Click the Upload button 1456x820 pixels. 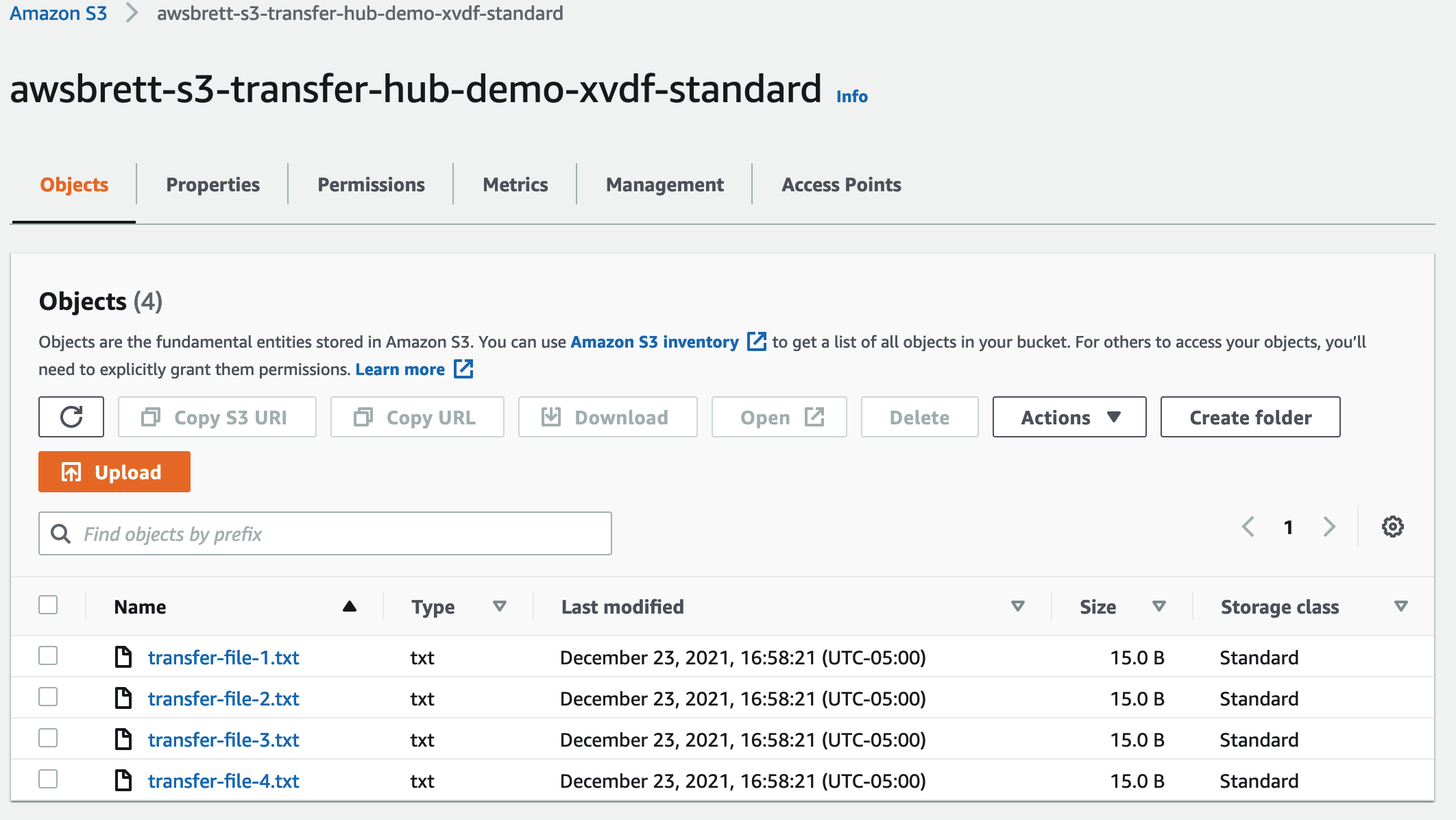click(114, 472)
